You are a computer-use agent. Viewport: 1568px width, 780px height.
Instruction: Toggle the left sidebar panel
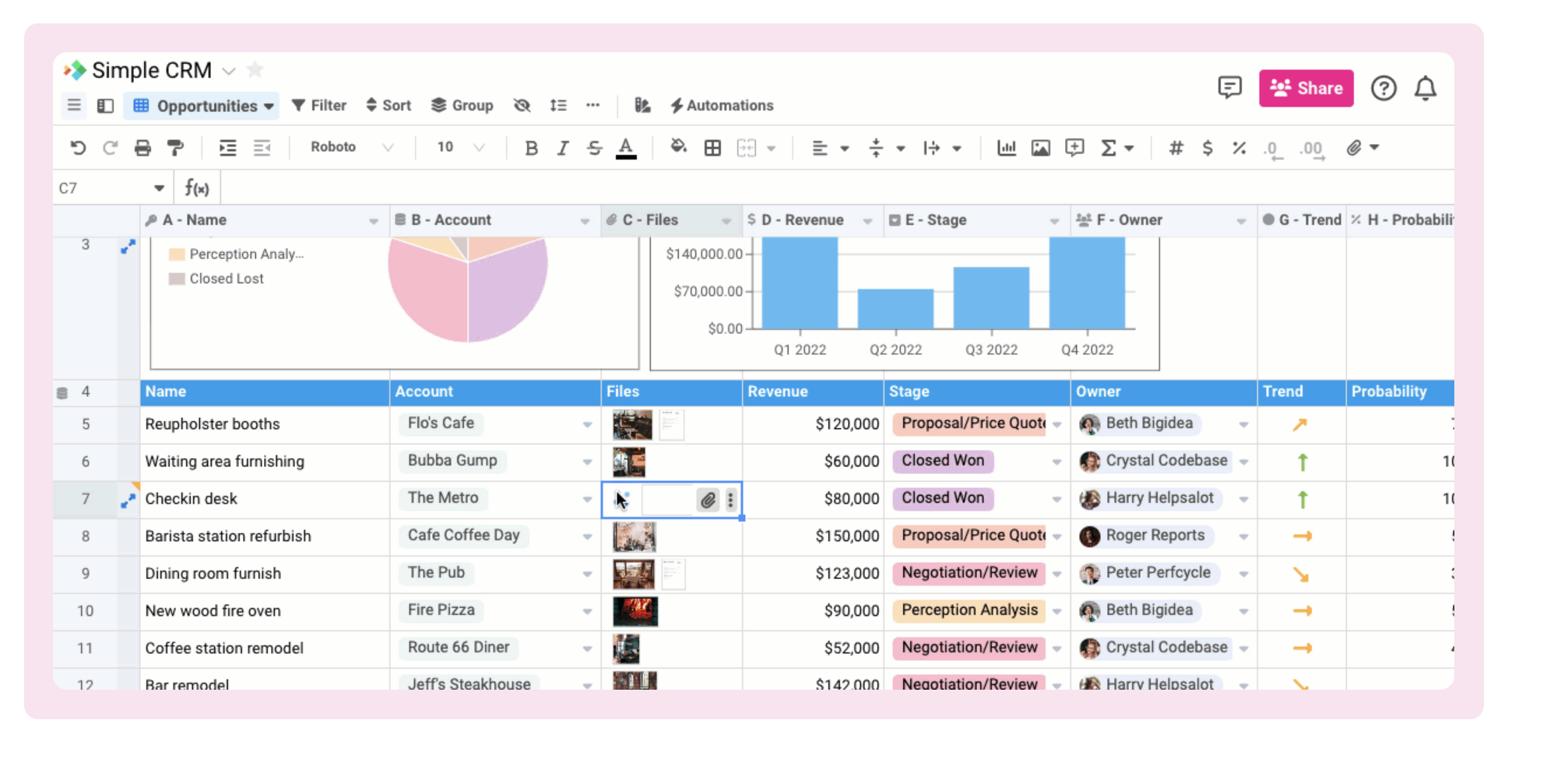[x=106, y=105]
